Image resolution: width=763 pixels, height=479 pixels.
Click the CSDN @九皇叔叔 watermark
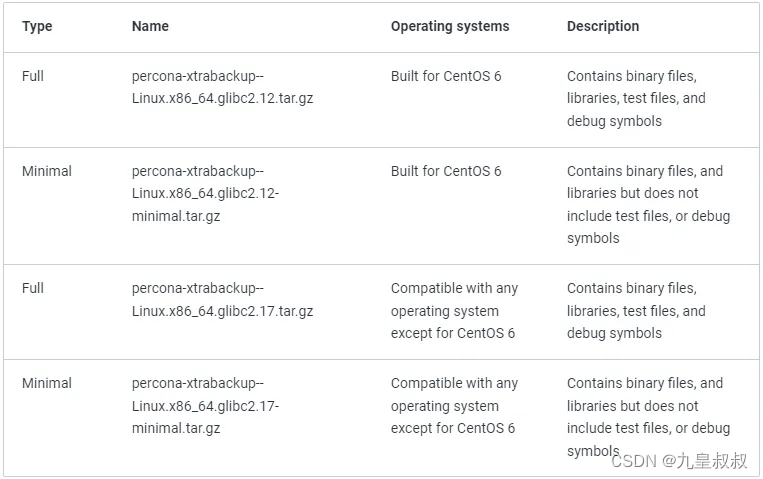(x=678, y=461)
